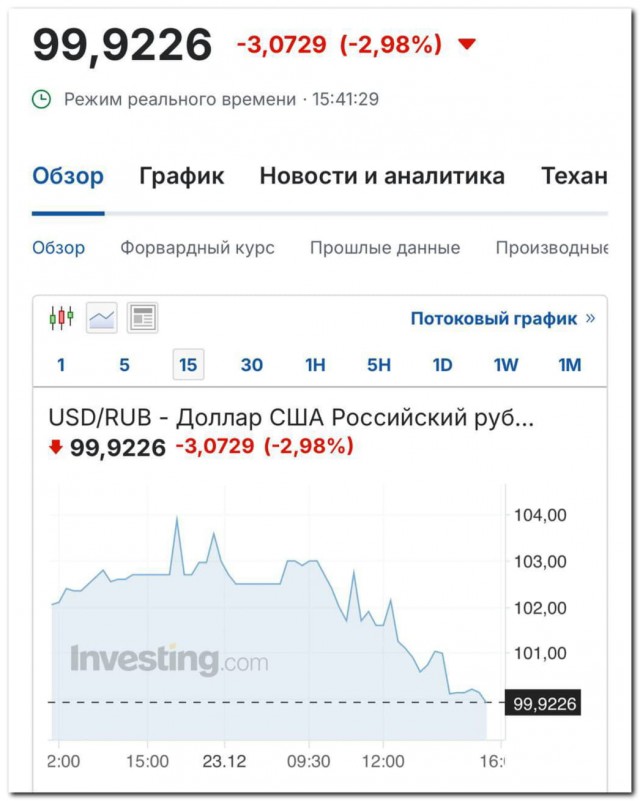This screenshot has height=801, width=640.
Task: Open the Форвардный курс sub-tab
Action: pyautogui.click(x=197, y=248)
